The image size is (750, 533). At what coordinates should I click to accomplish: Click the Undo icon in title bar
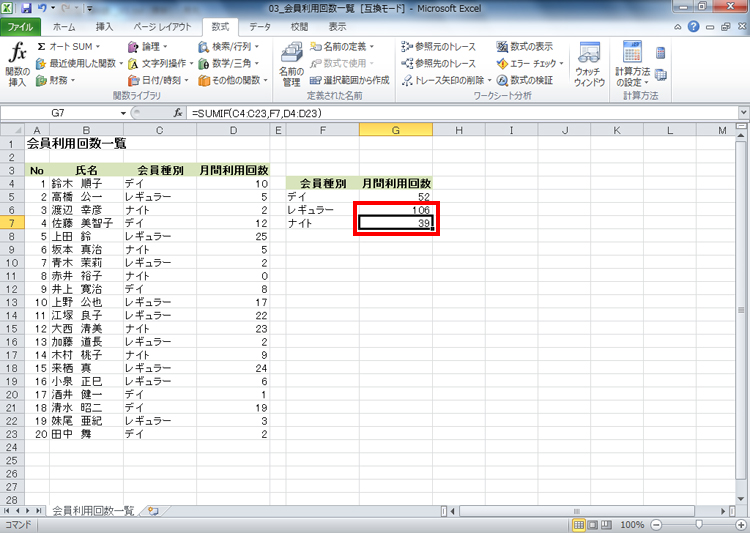click(42, 8)
